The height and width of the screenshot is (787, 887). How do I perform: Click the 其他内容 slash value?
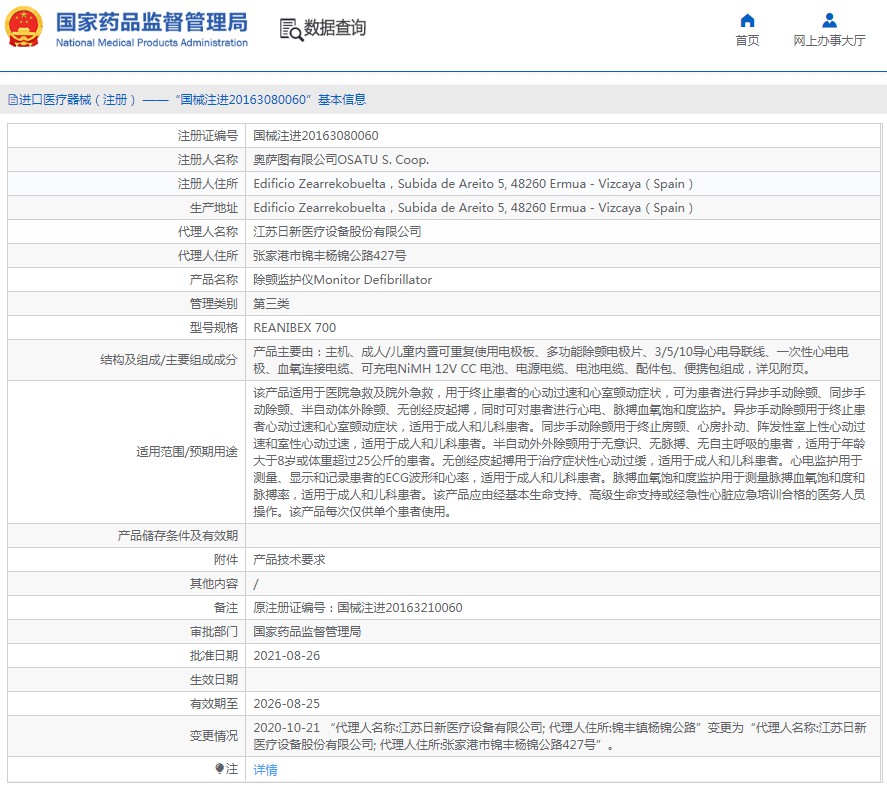point(256,584)
